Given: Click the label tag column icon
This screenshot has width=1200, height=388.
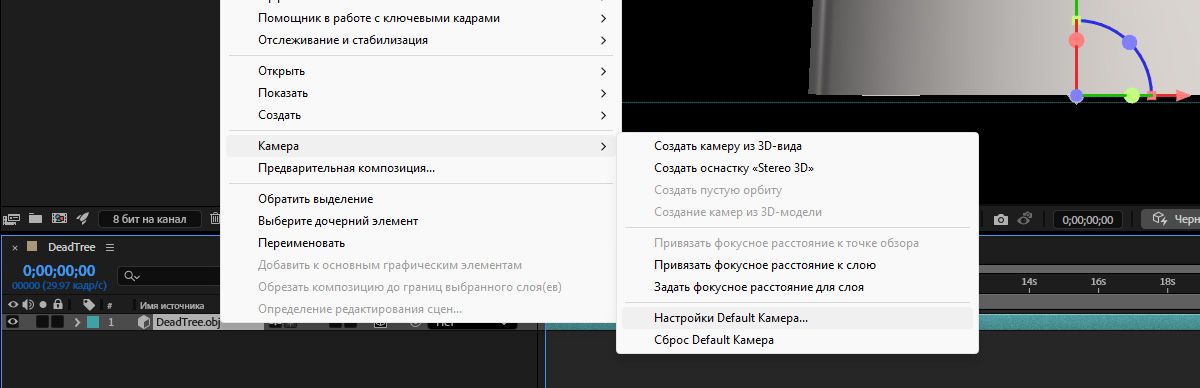Looking at the screenshot, I should tap(89, 305).
